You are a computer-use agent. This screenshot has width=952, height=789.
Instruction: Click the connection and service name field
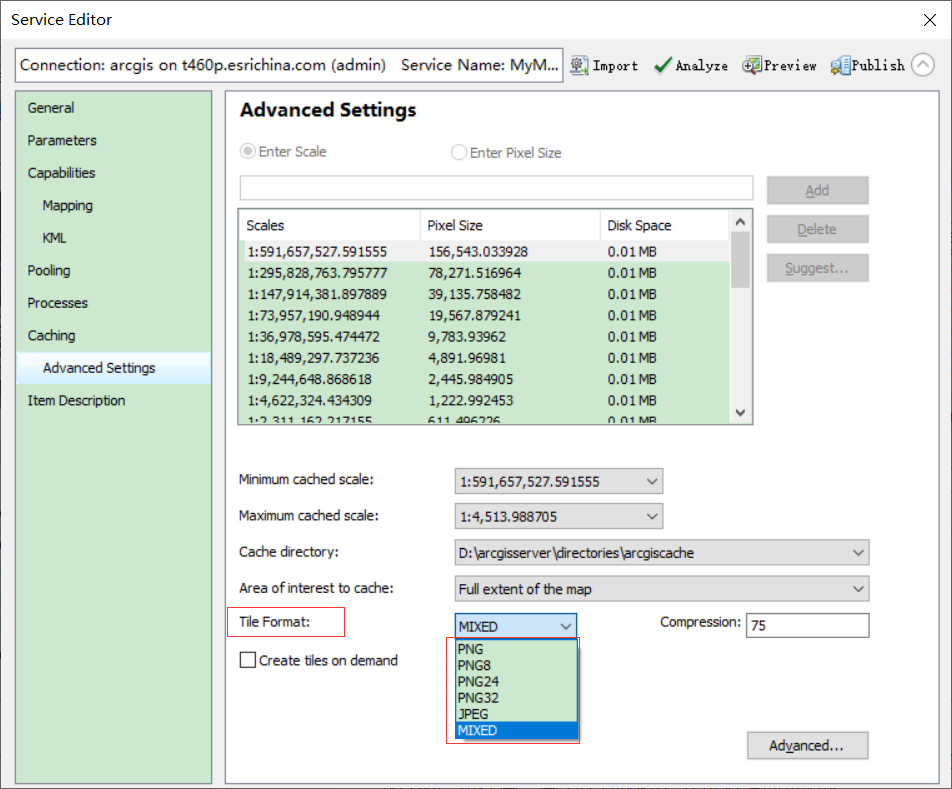pos(289,65)
